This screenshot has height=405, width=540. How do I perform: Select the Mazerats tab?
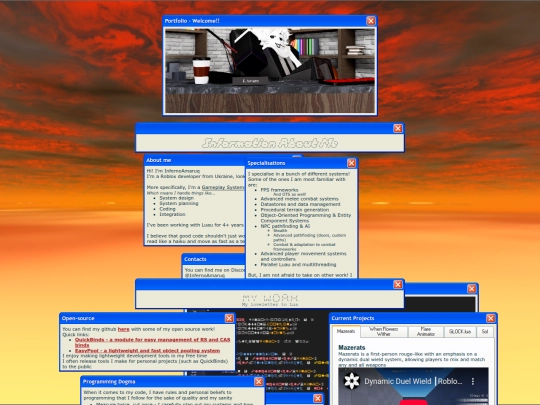pyautogui.click(x=346, y=331)
